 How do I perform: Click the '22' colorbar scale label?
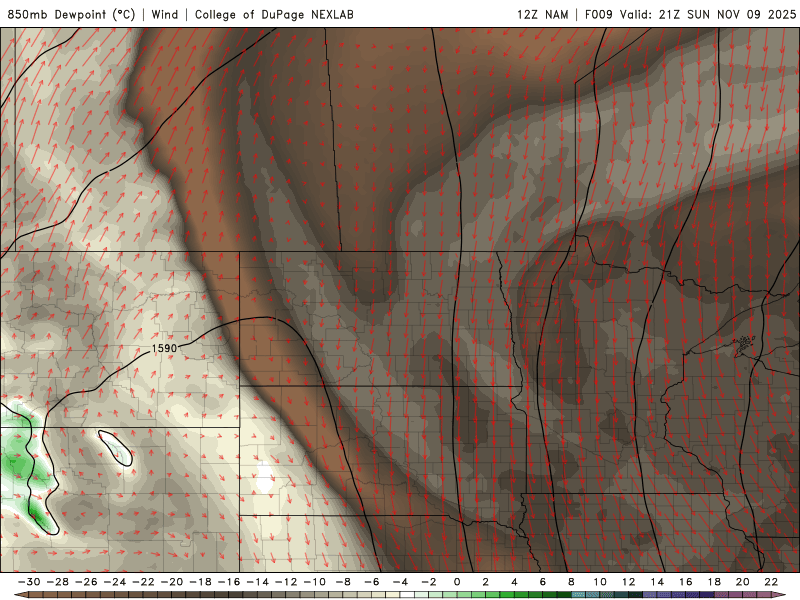pos(771,582)
